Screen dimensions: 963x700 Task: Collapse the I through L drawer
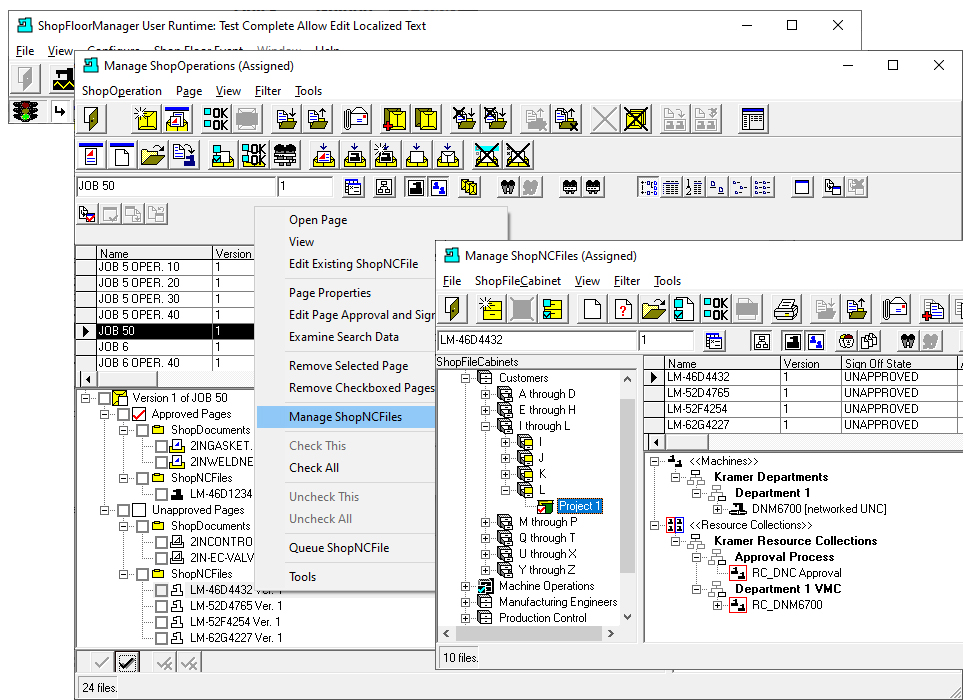click(485, 426)
